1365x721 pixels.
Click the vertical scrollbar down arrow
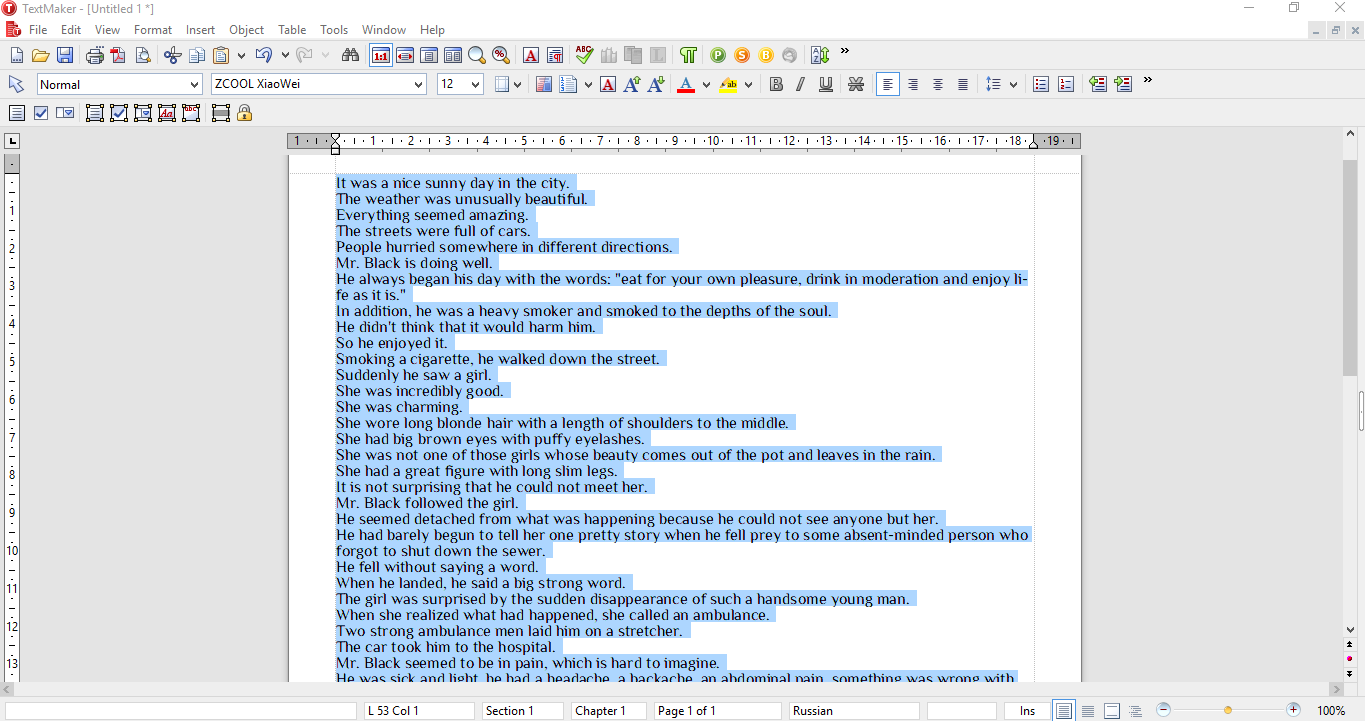click(1350, 630)
